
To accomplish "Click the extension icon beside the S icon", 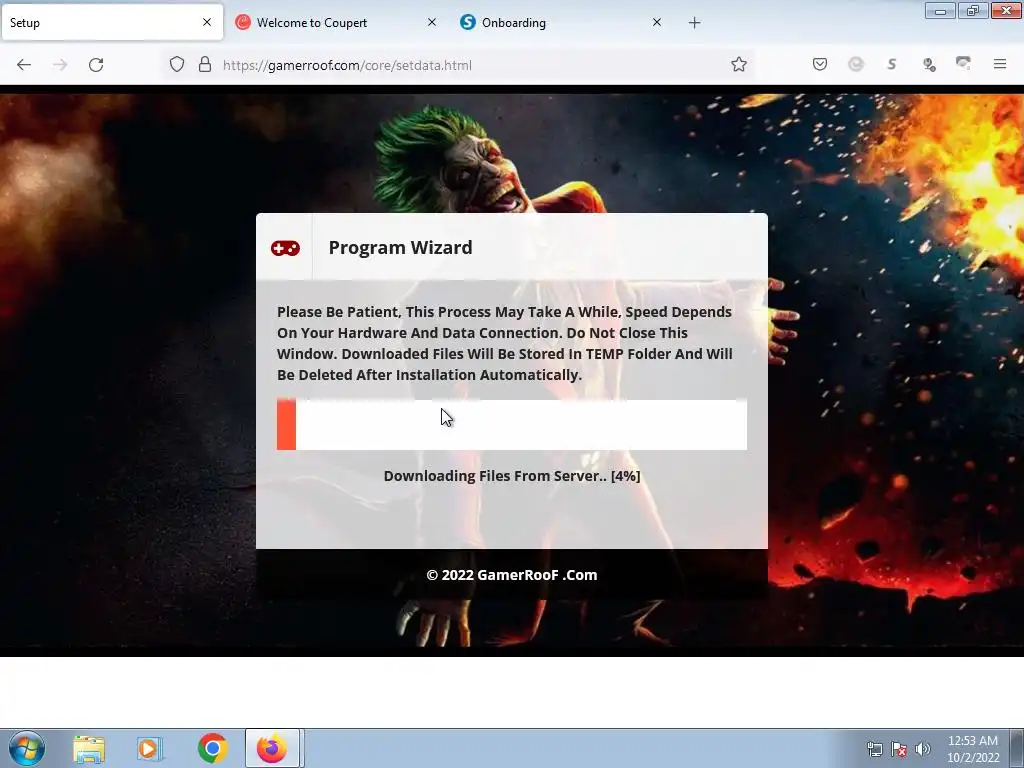I will click(x=929, y=64).
